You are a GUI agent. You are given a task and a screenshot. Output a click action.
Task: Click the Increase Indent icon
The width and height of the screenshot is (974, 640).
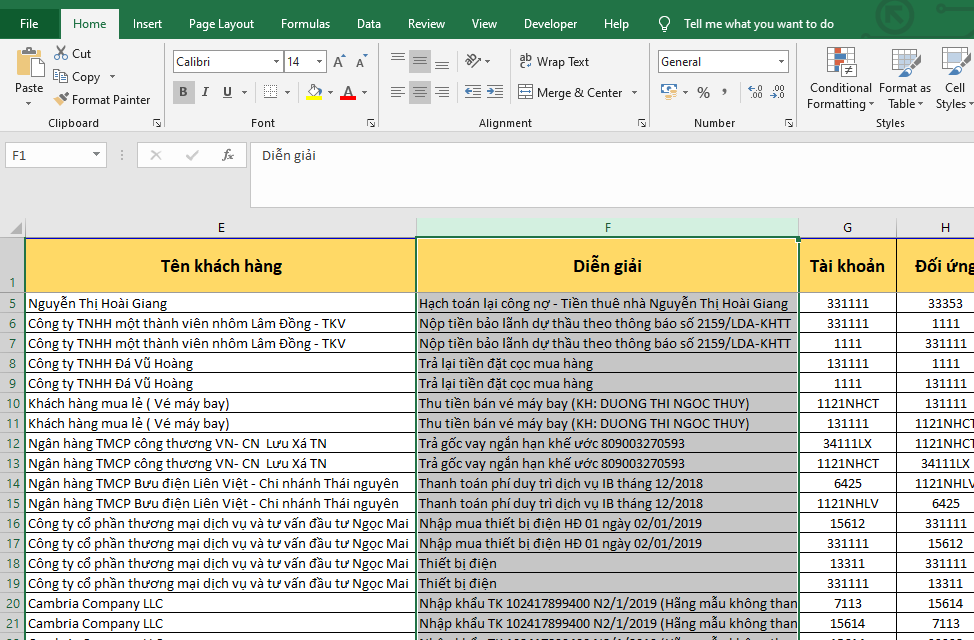pyautogui.click(x=493, y=93)
